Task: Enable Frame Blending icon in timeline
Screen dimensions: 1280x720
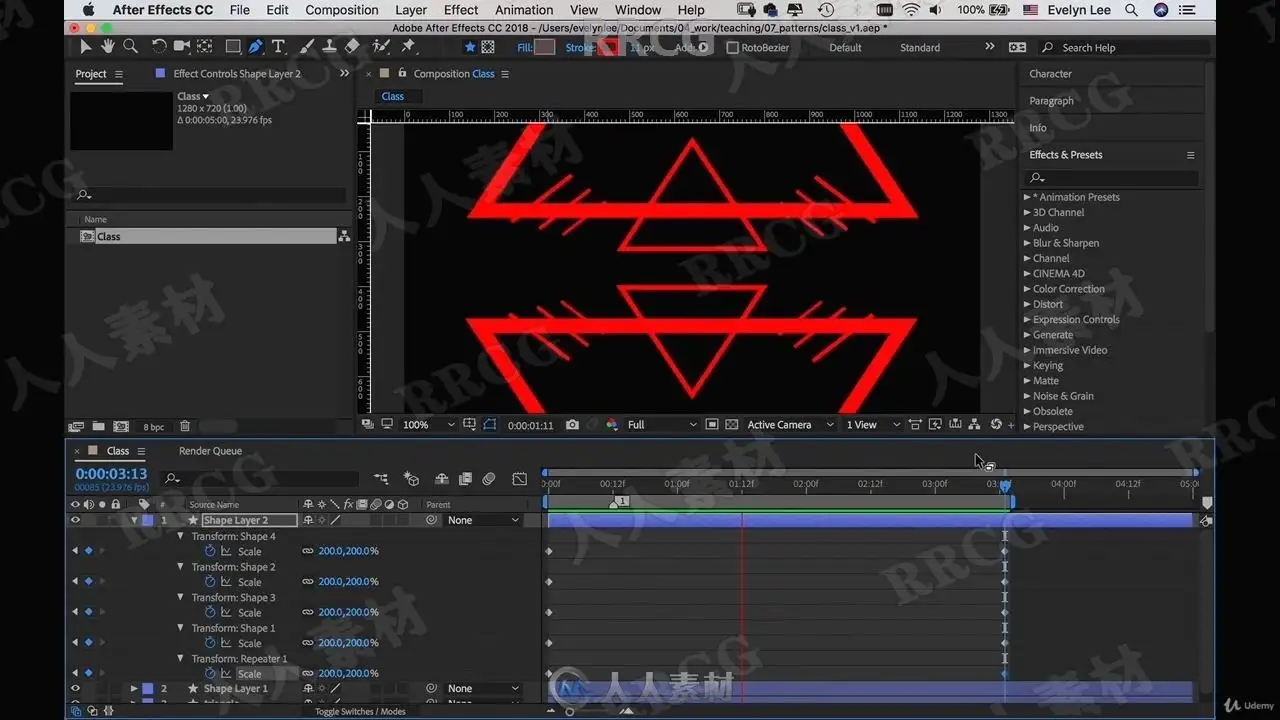Action: click(464, 479)
